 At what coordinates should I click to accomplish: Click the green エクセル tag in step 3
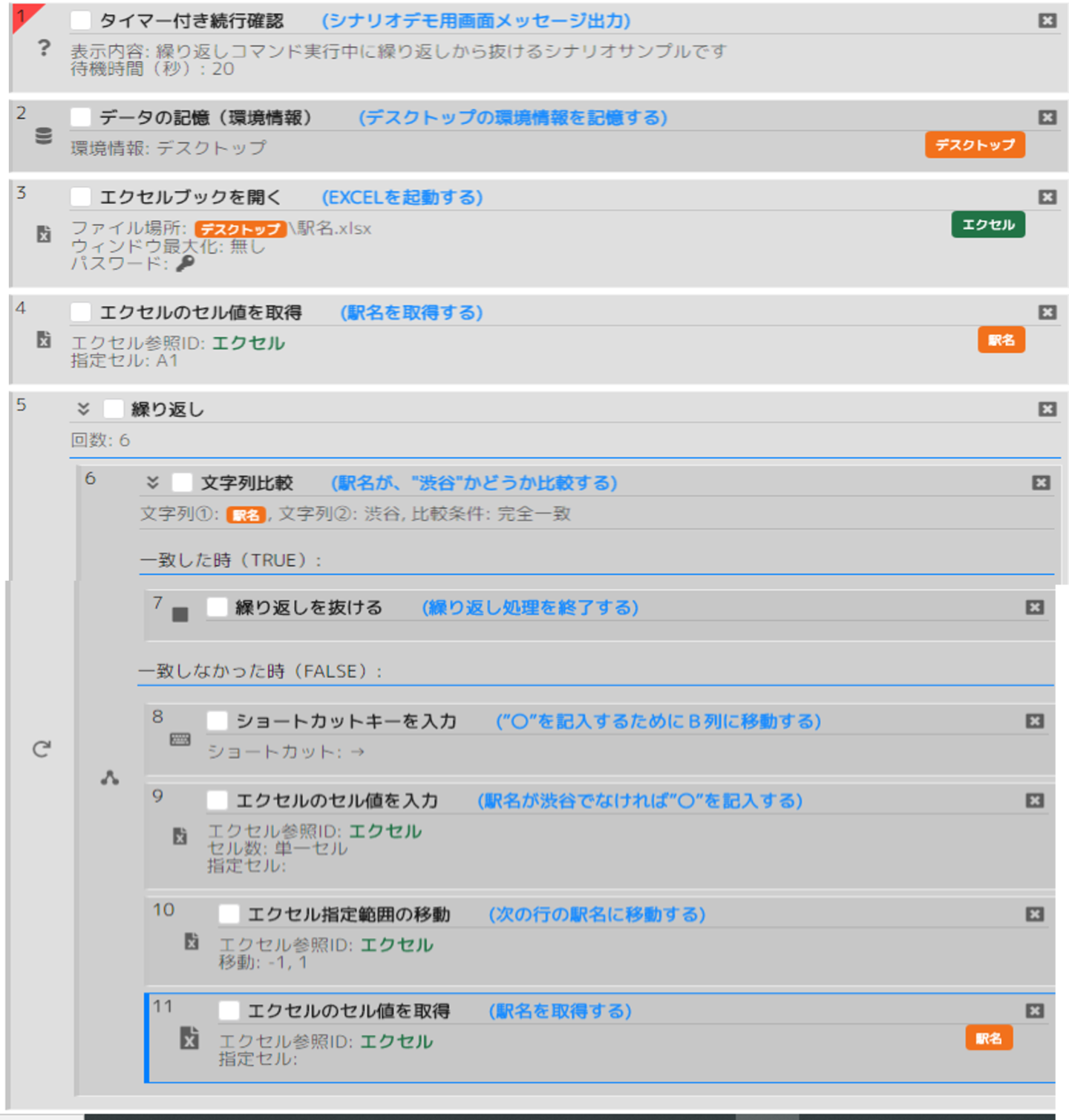tap(987, 225)
